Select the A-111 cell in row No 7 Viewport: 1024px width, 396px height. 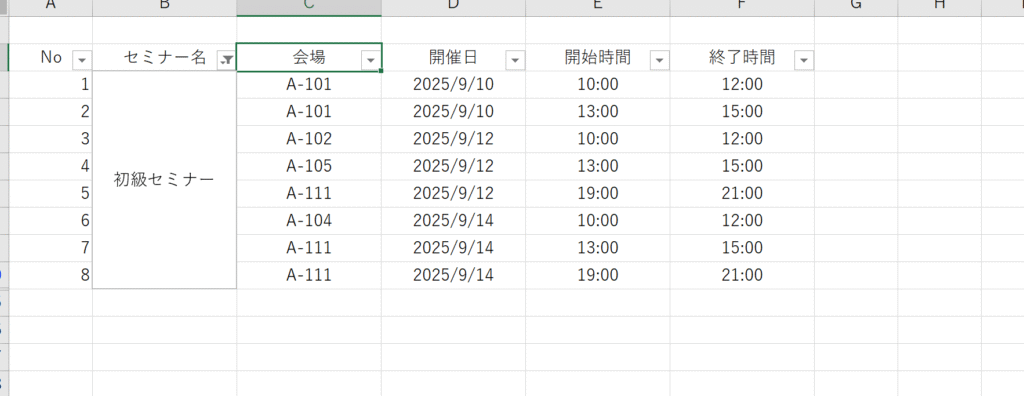click(309, 248)
